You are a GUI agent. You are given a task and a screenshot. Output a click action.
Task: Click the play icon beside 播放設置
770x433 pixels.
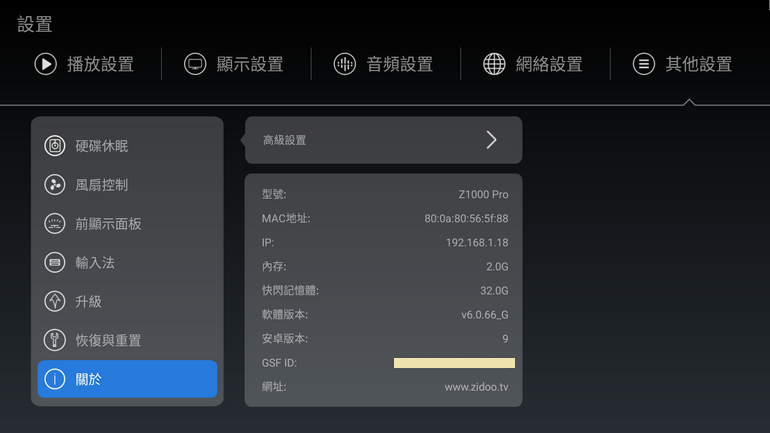46,64
